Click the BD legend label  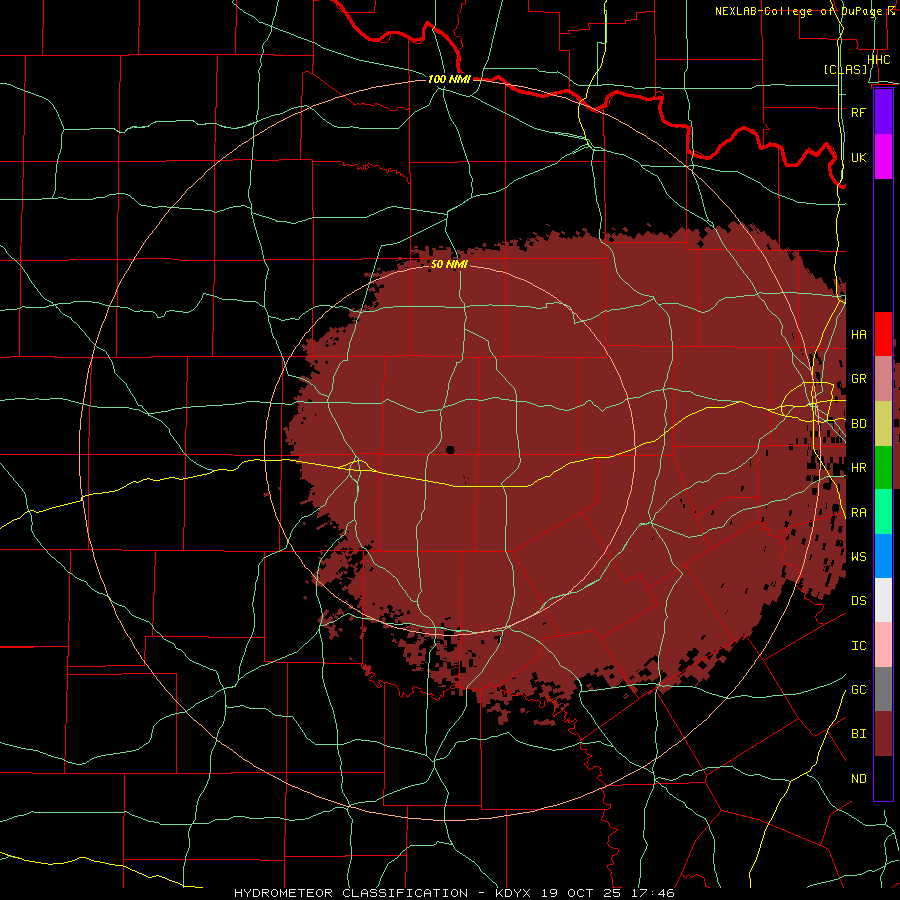point(859,424)
